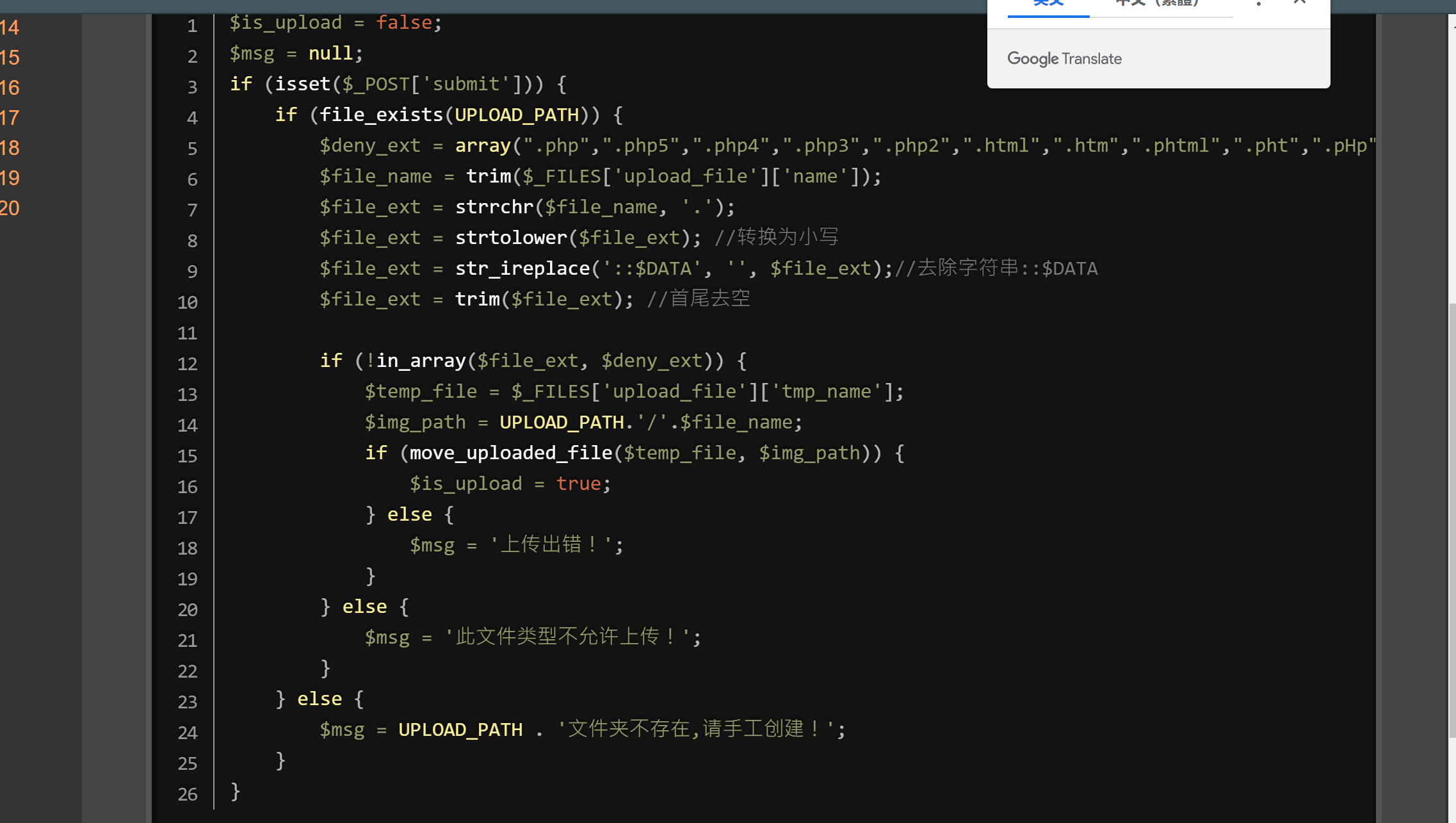Viewport: 1456px width, 823px height.
Task: Click orange number 17 in left list
Action: [x=10, y=118]
